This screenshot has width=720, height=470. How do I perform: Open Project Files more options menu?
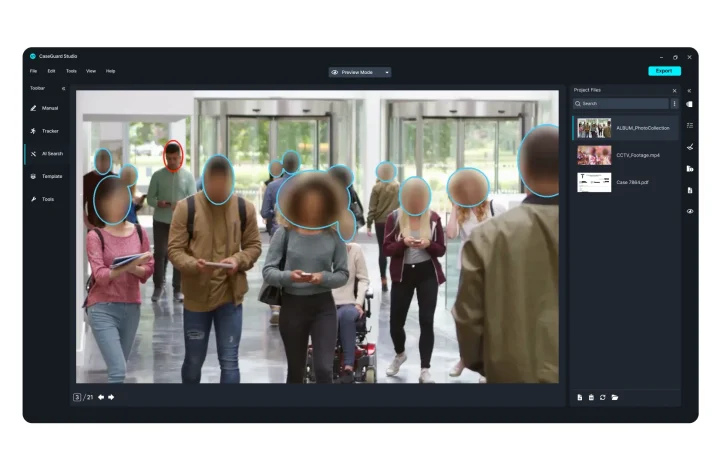pyautogui.click(x=674, y=103)
